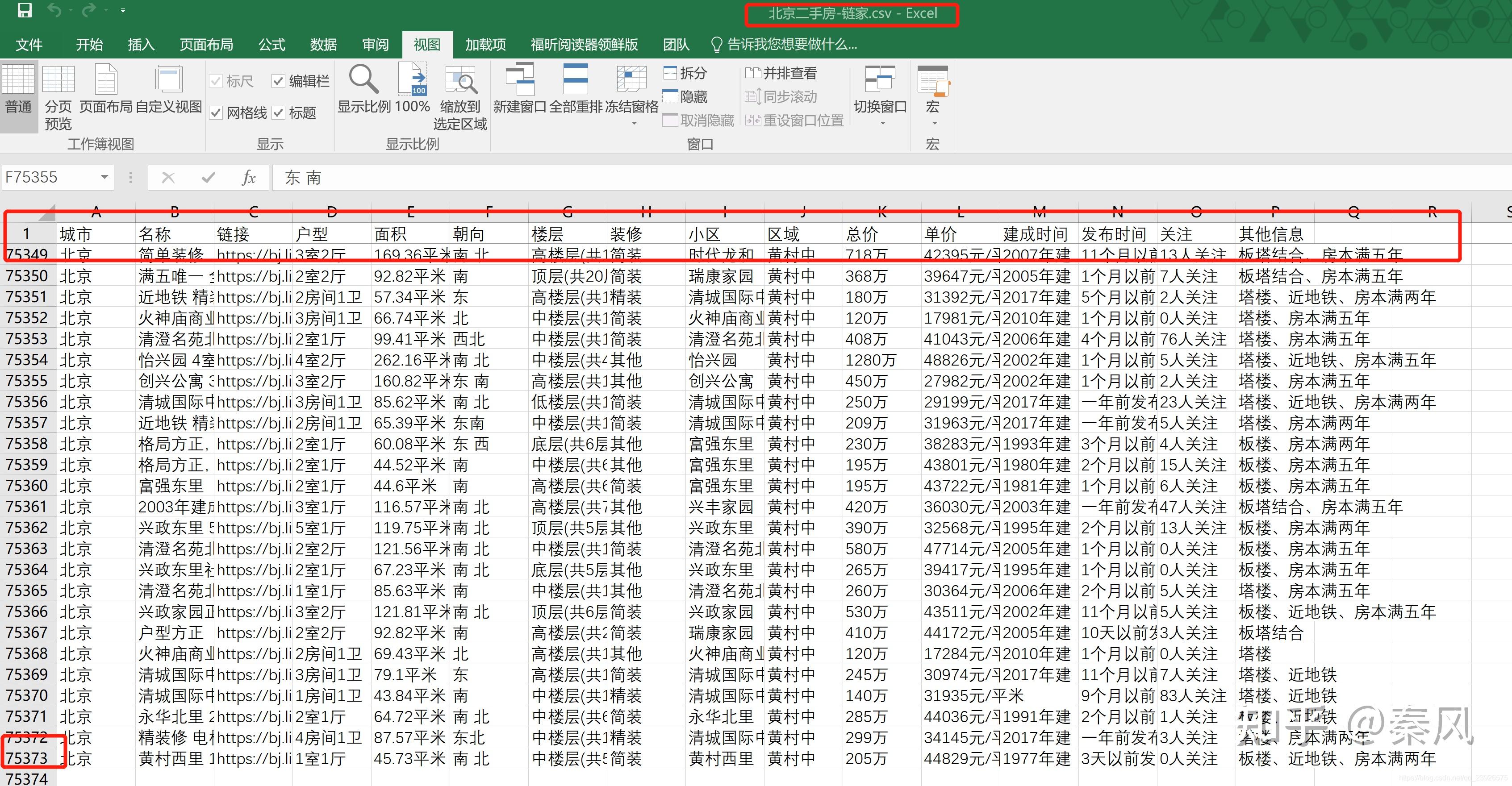1512x786 pixels.
Task: Open the 福昕阅读器领鲜版 tab
Action: 584,45
